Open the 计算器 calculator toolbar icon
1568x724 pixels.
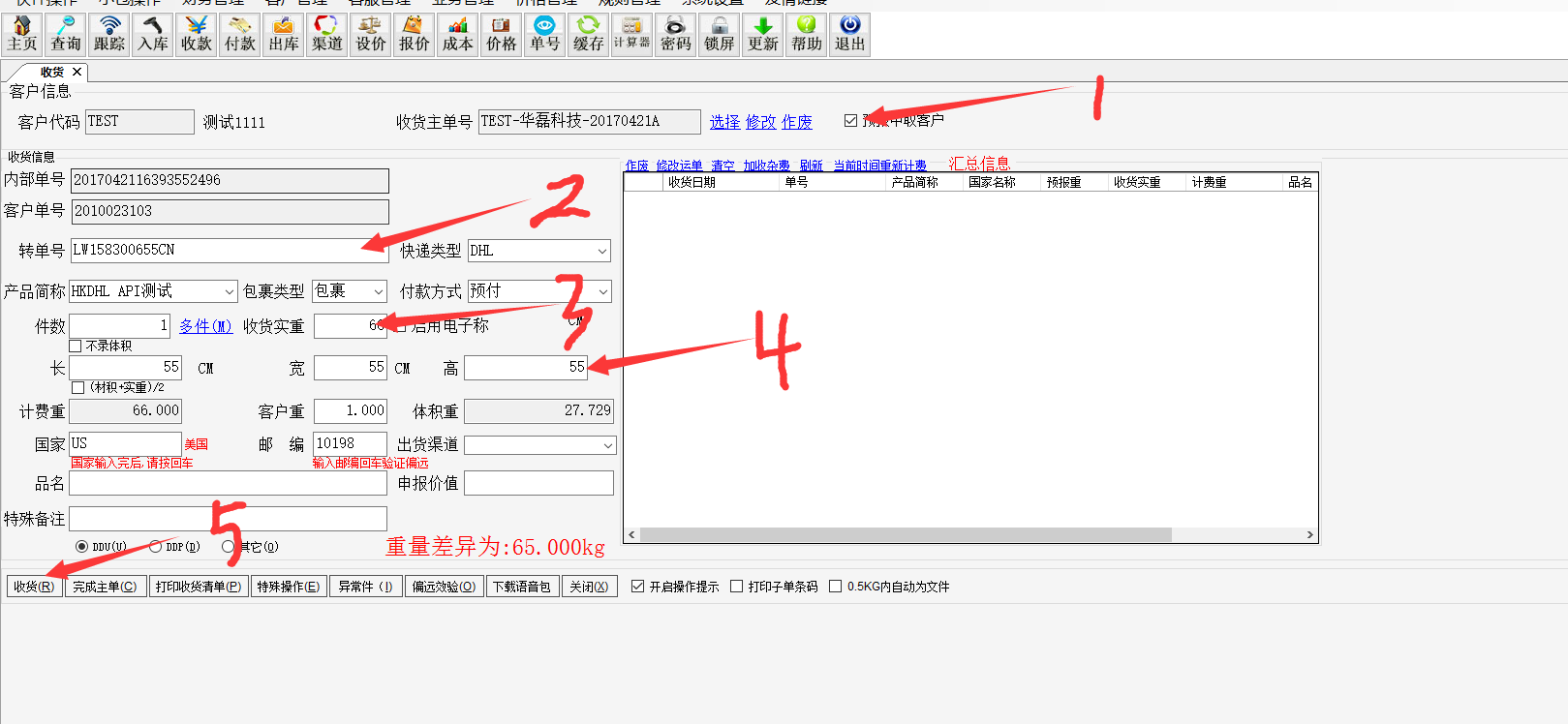(x=631, y=34)
